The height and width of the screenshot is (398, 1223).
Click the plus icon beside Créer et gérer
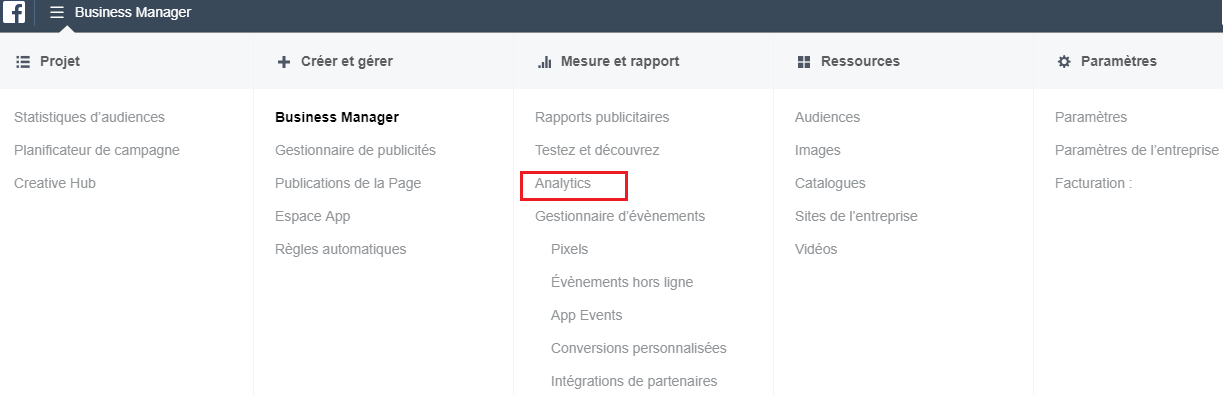pos(283,62)
